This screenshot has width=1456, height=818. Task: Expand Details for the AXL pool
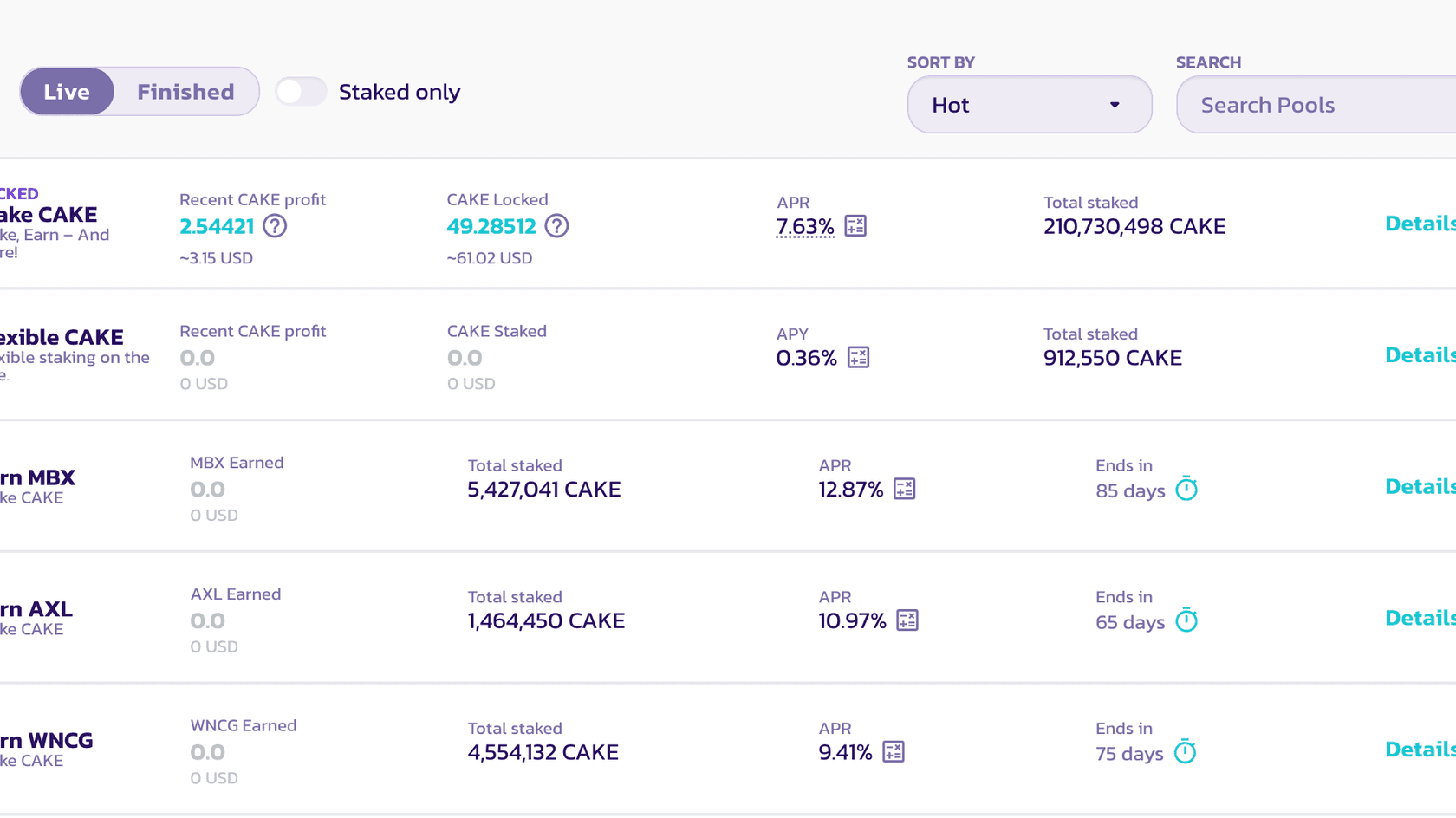coord(1420,619)
